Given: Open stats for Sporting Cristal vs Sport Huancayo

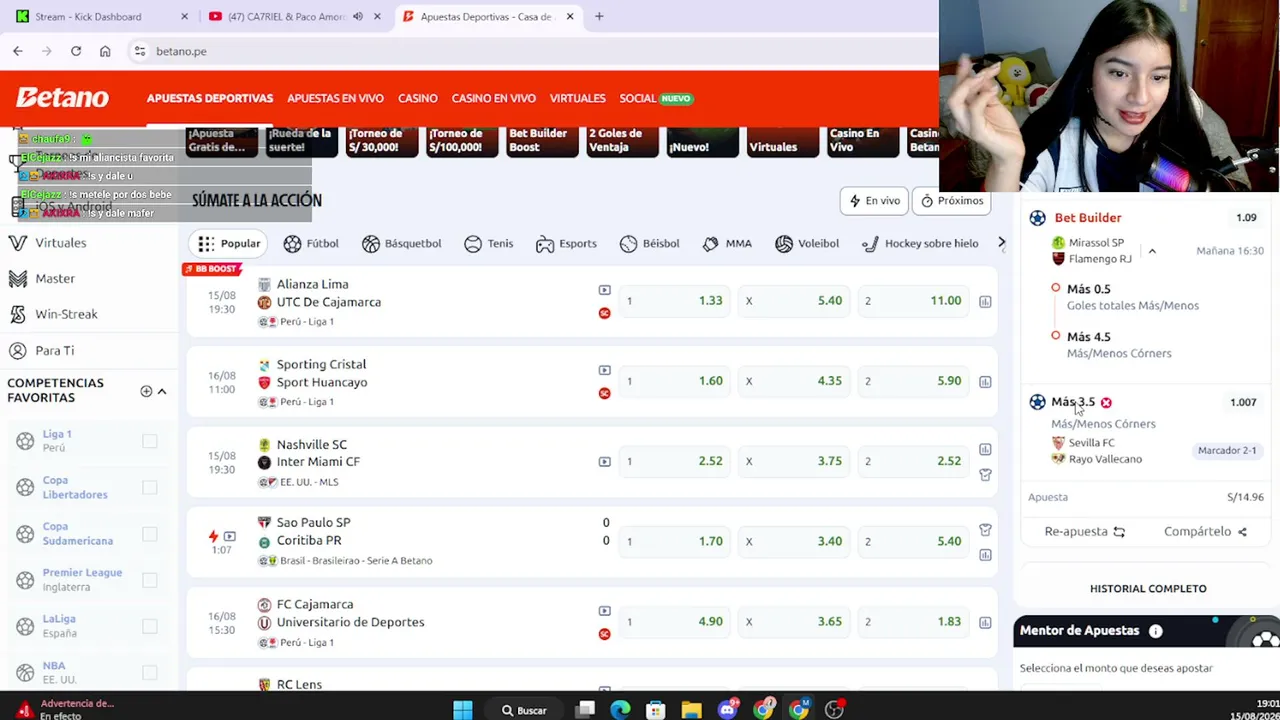Looking at the screenshot, I should [x=985, y=381].
